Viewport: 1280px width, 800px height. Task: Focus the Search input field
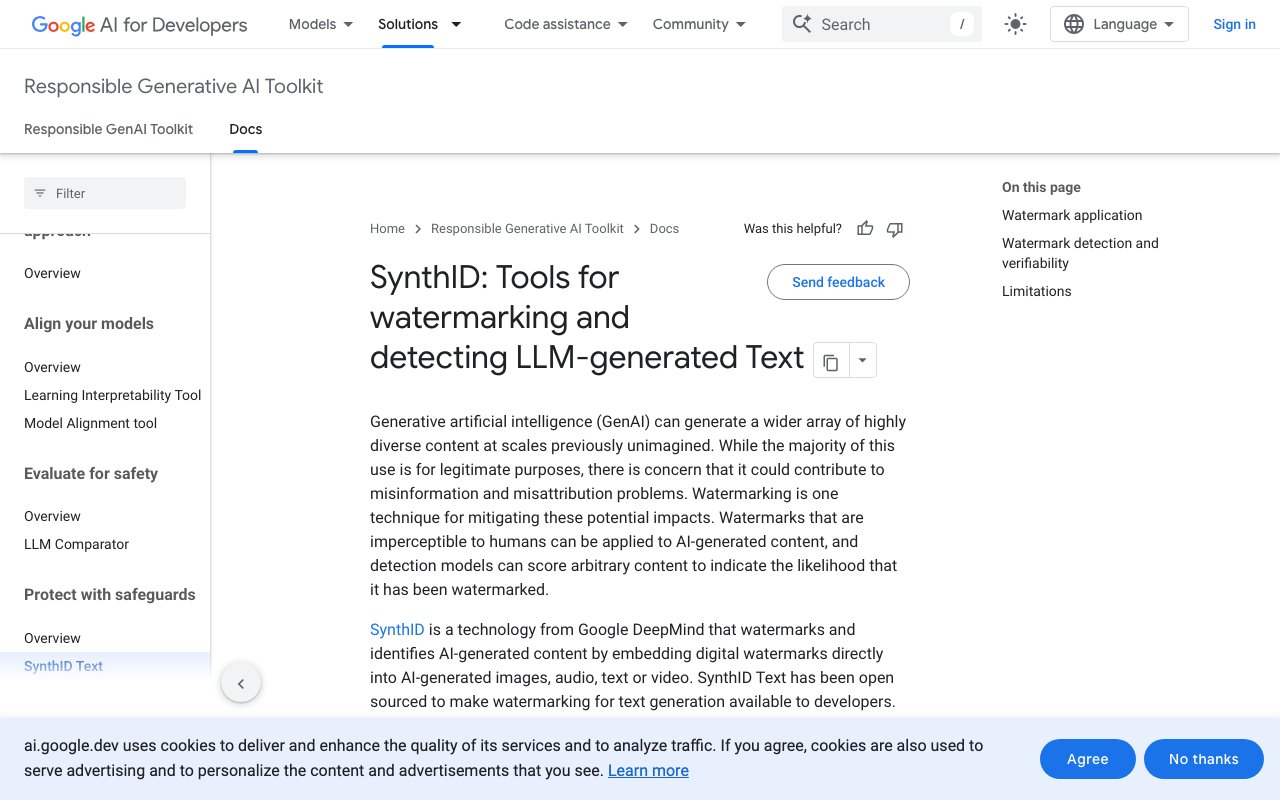[880, 24]
